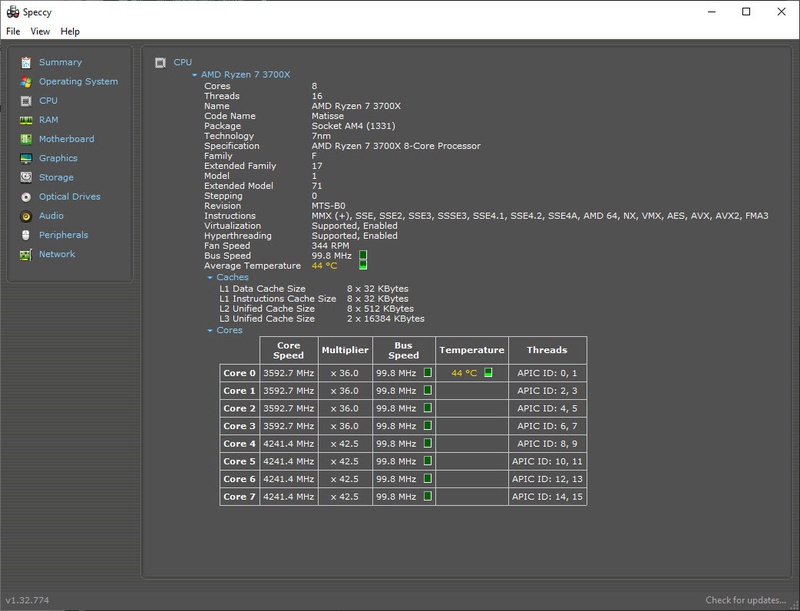Open the Network section

[57, 254]
